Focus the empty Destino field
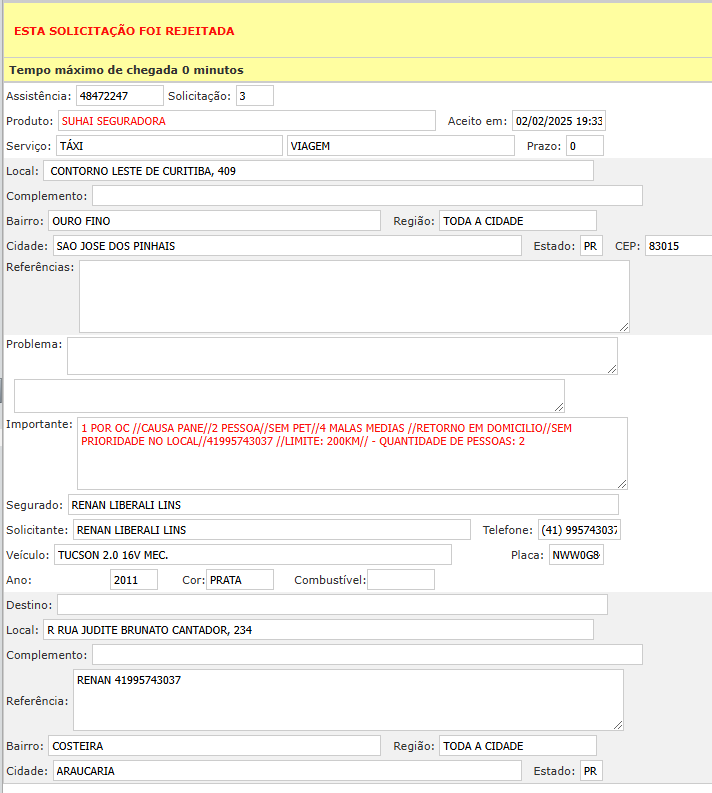The image size is (712, 793). (x=332, y=605)
